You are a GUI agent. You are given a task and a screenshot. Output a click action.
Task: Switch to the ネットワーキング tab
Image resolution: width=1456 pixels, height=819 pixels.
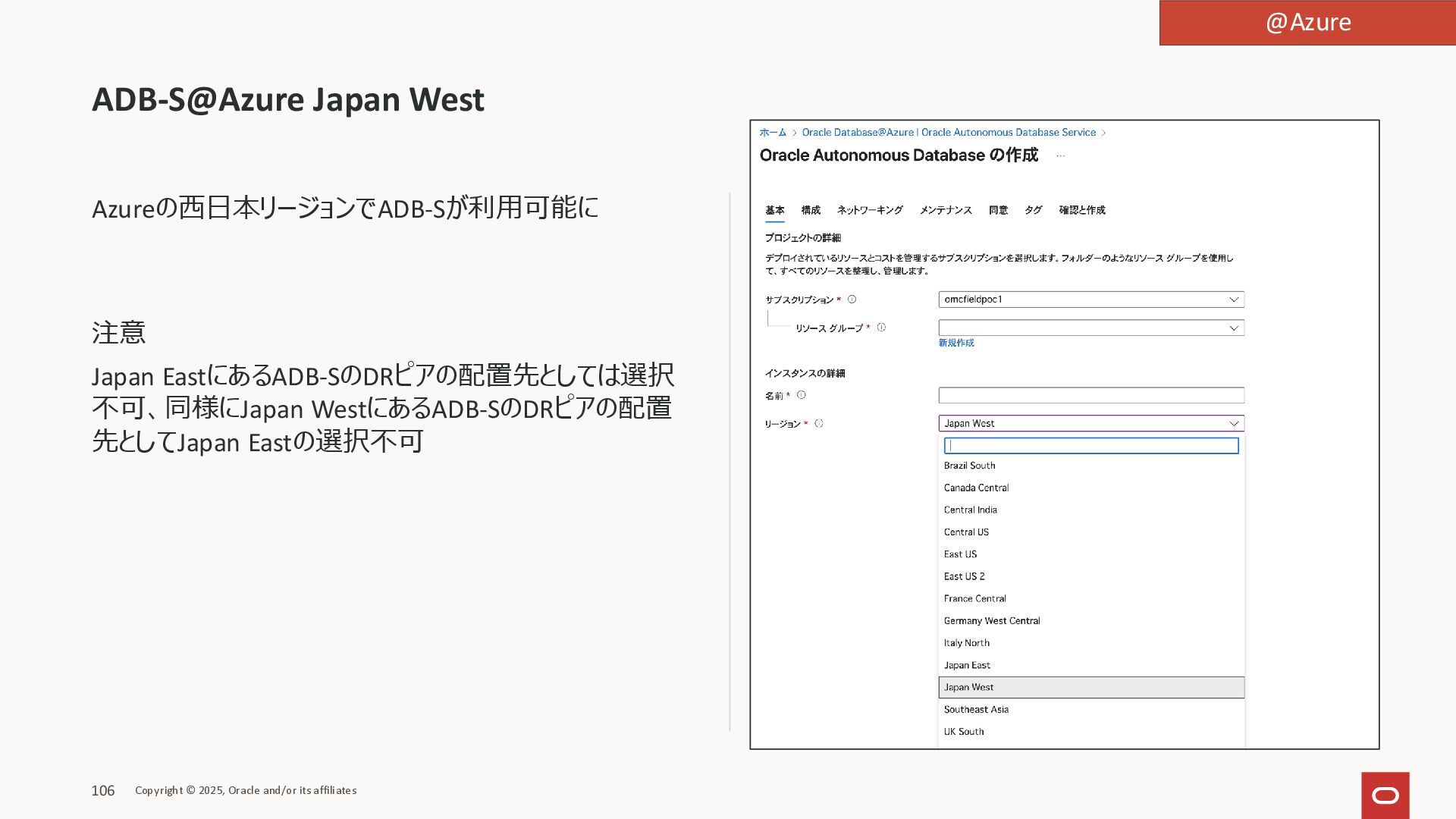(869, 210)
